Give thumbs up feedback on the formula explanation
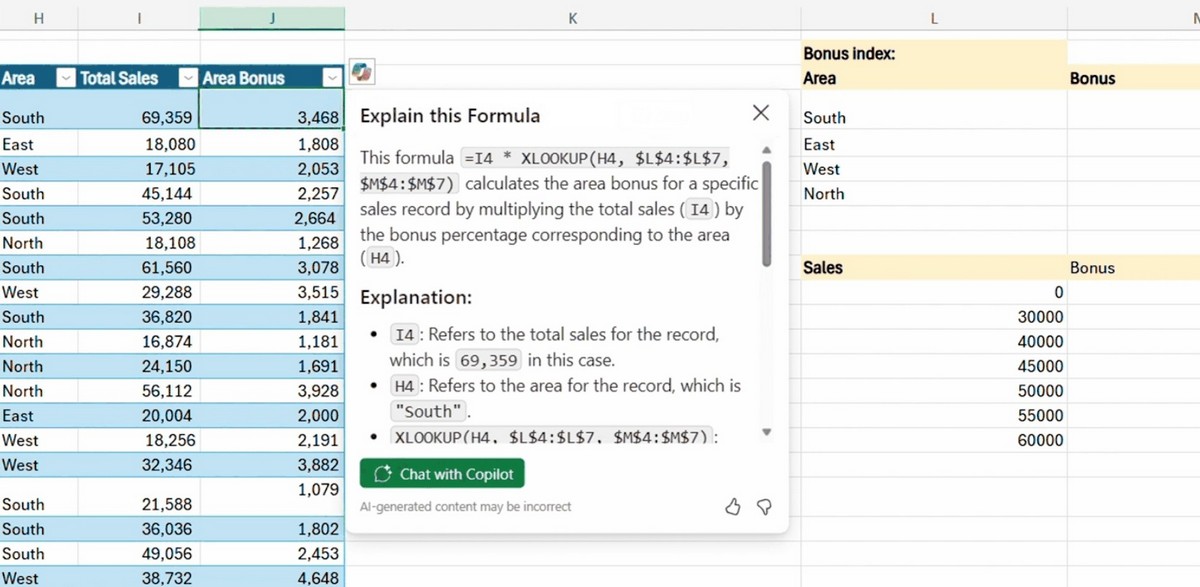The height and width of the screenshot is (587, 1200). [x=733, y=507]
